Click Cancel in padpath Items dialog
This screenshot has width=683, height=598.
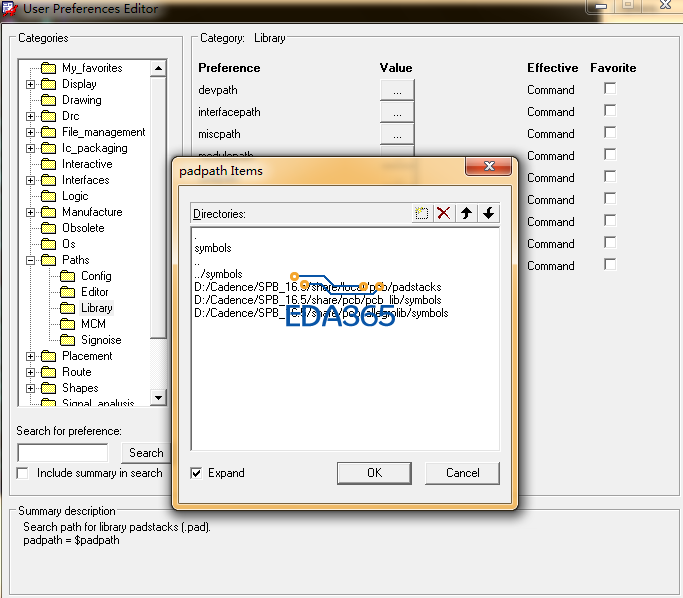pos(463,473)
